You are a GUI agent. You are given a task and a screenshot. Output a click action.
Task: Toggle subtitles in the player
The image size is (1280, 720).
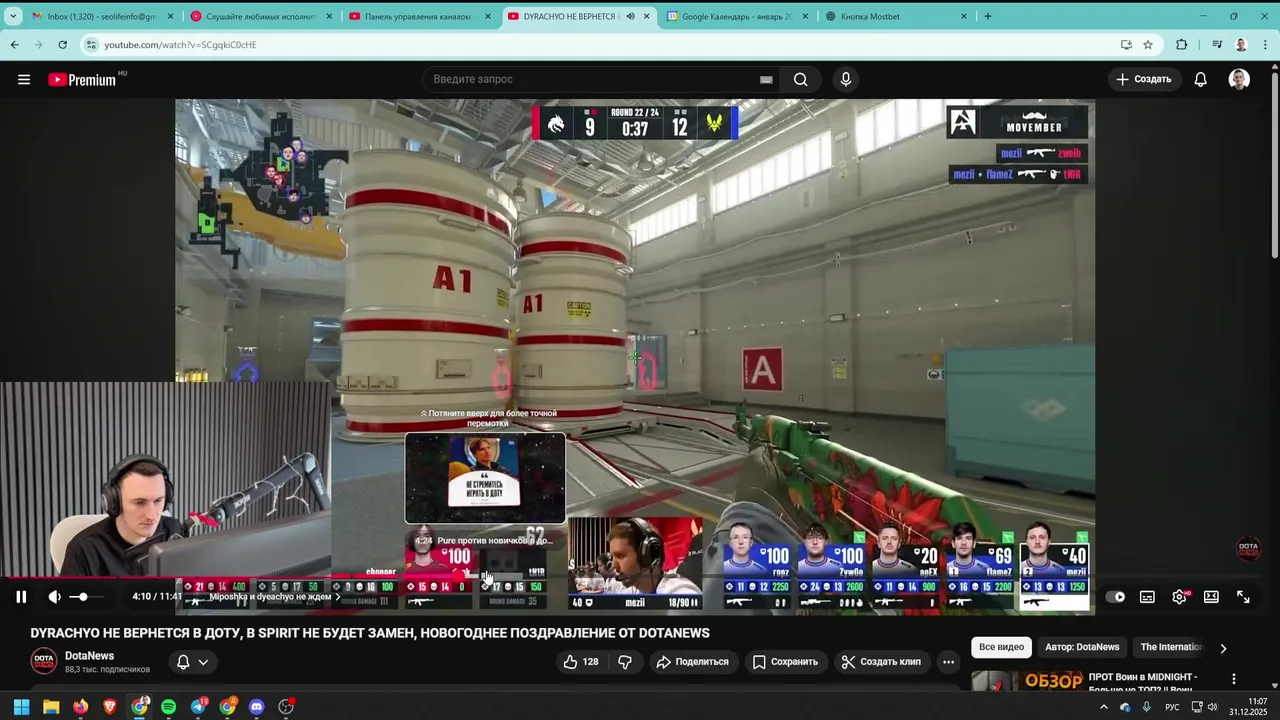pos(1147,597)
